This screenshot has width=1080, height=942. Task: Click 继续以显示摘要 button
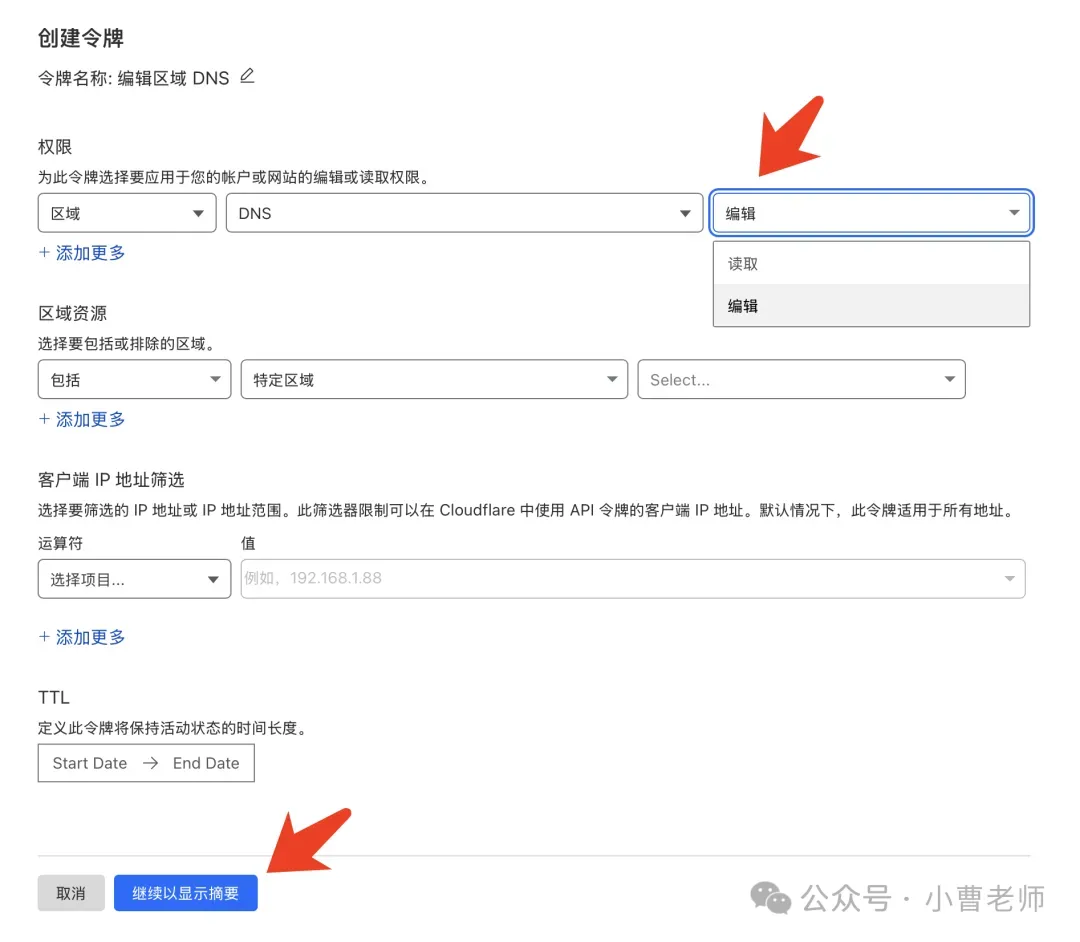pos(185,893)
